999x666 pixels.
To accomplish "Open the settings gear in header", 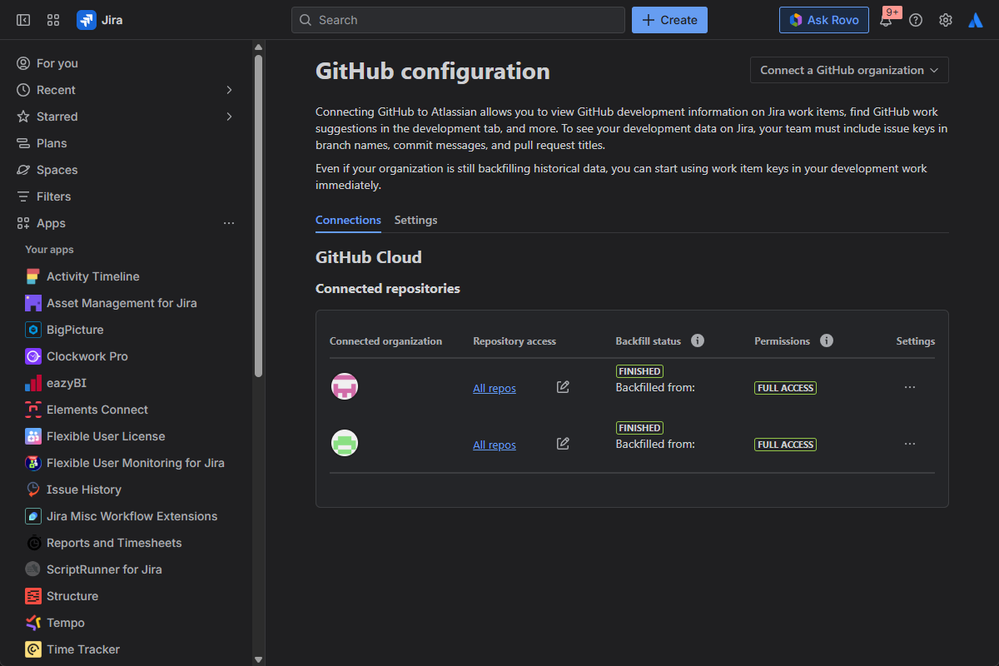I will tap(945, 20).
